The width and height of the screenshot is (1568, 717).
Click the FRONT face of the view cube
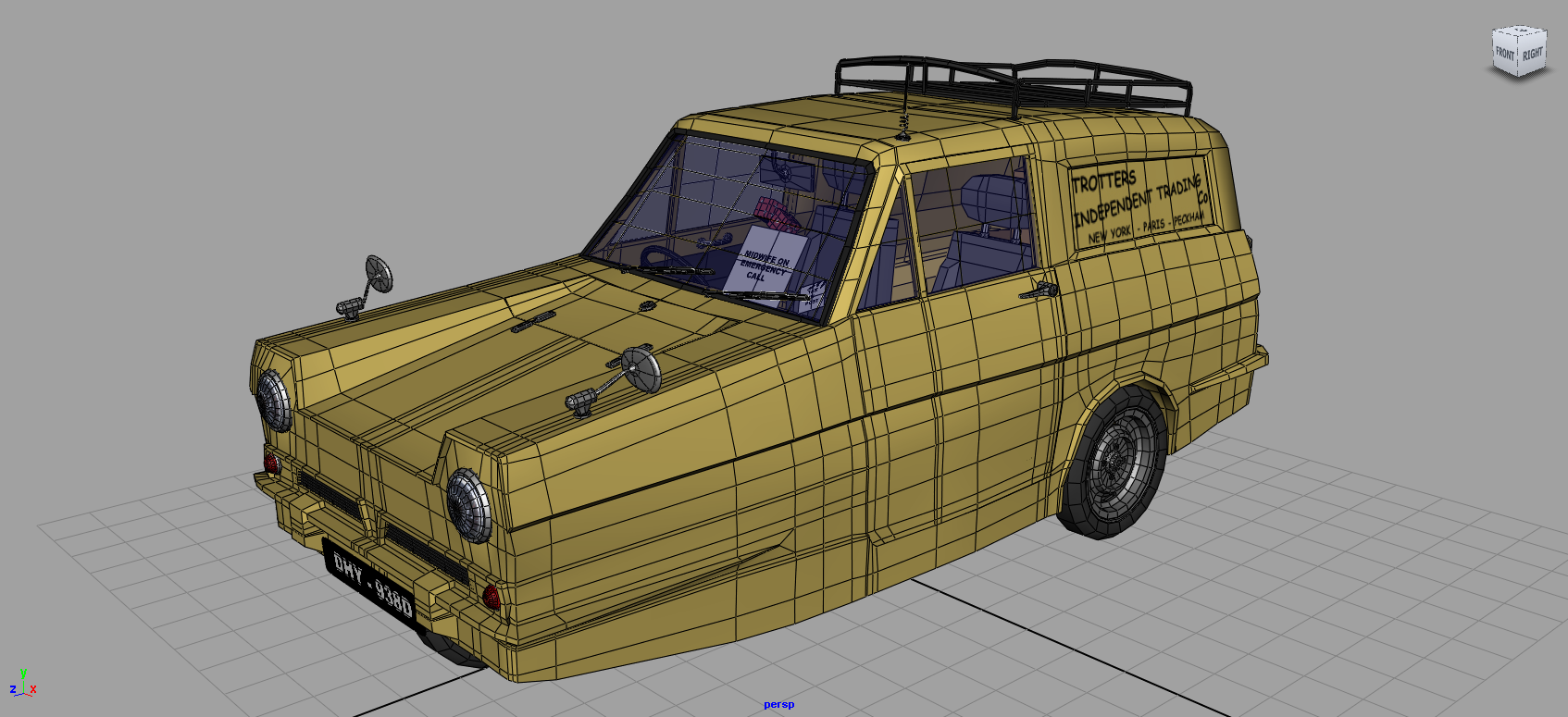tap(1505, 54)
